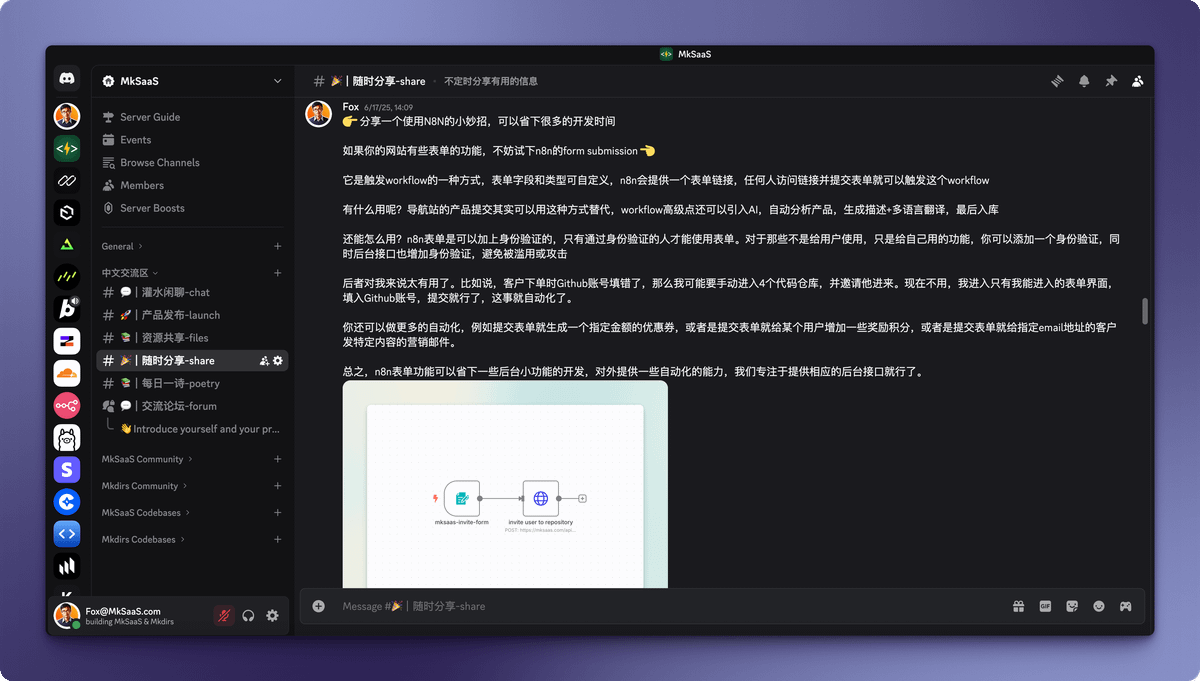Open Events
The width and height of the screenshot is (1200, 681).
pyautogui.click(x=192, y=140)
